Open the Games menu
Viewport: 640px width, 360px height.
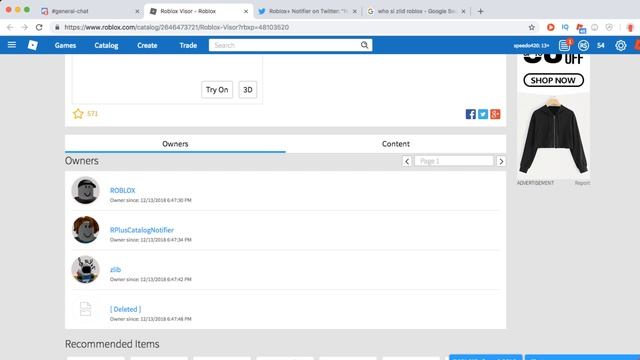pyautogui.click(x=65, y=45)
